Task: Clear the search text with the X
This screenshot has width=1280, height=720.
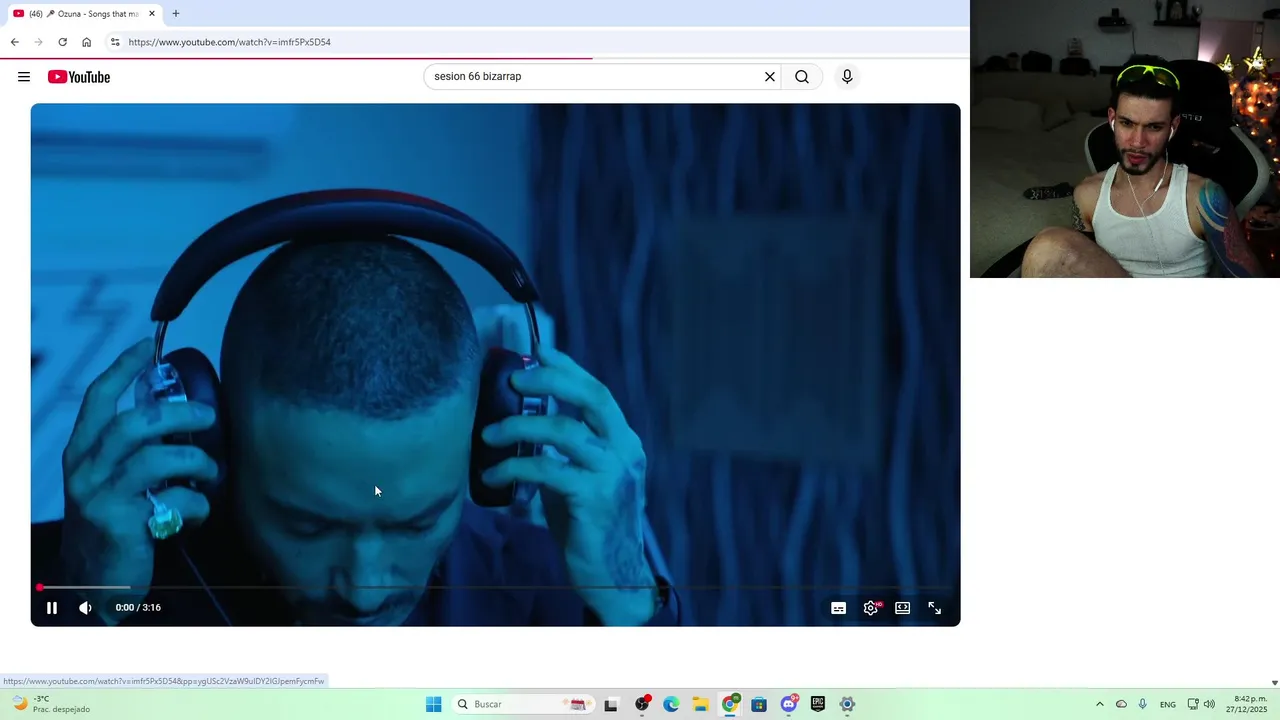Action: [770, 76]
